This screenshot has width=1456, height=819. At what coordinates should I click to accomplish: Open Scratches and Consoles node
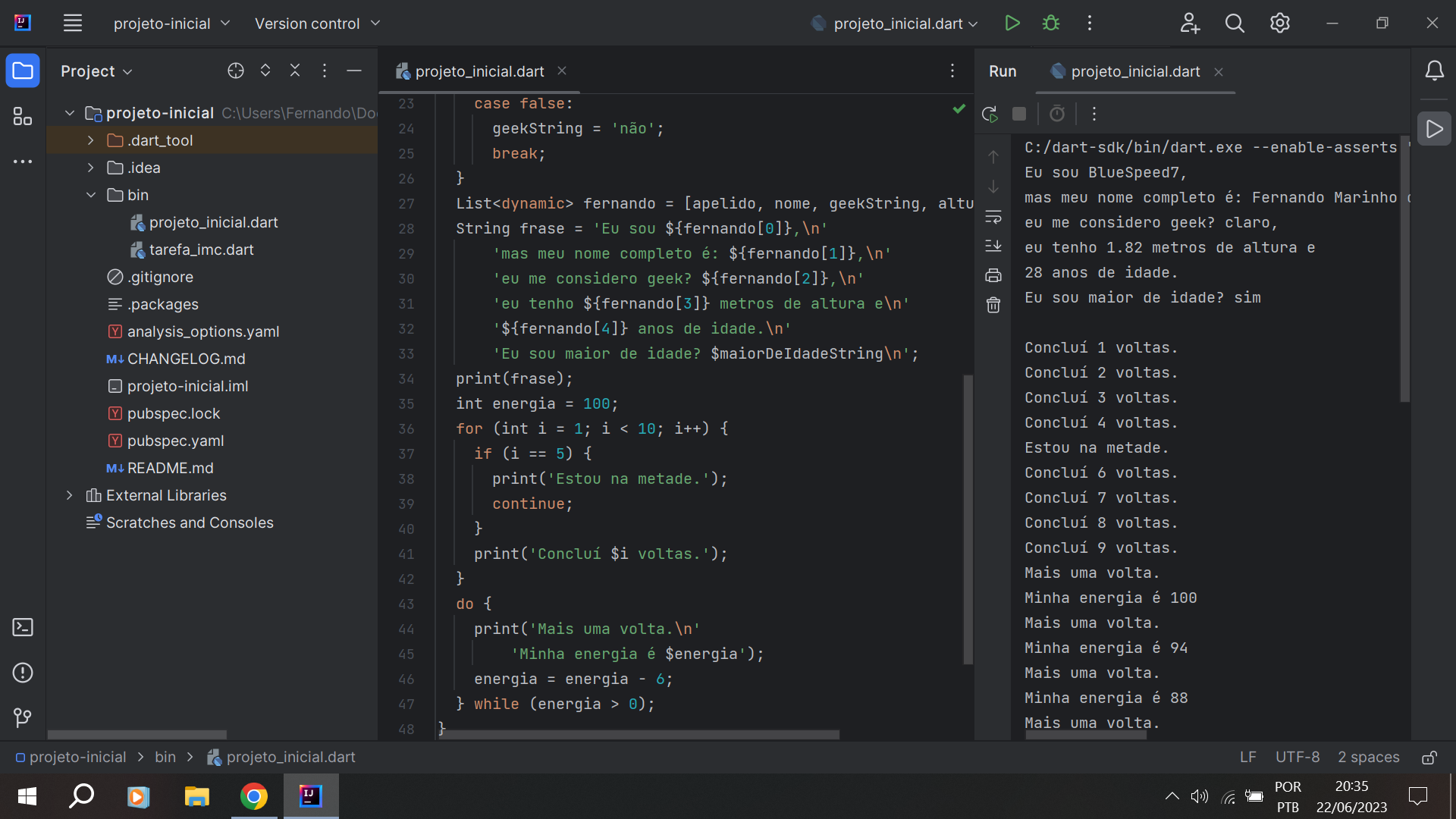pyautogui.click(x=190, y=522)
